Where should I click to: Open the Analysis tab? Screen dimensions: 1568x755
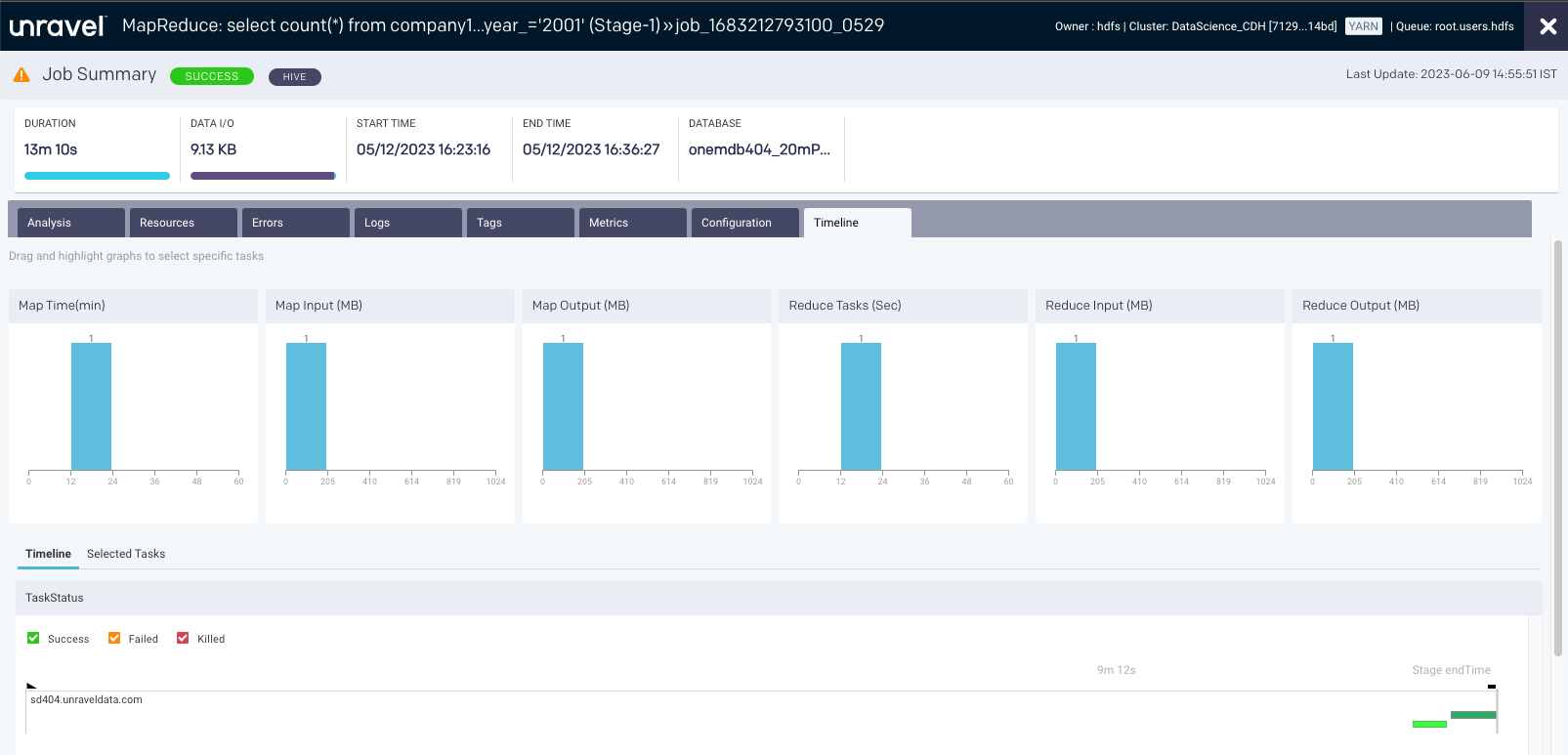(x=71, y=223)
